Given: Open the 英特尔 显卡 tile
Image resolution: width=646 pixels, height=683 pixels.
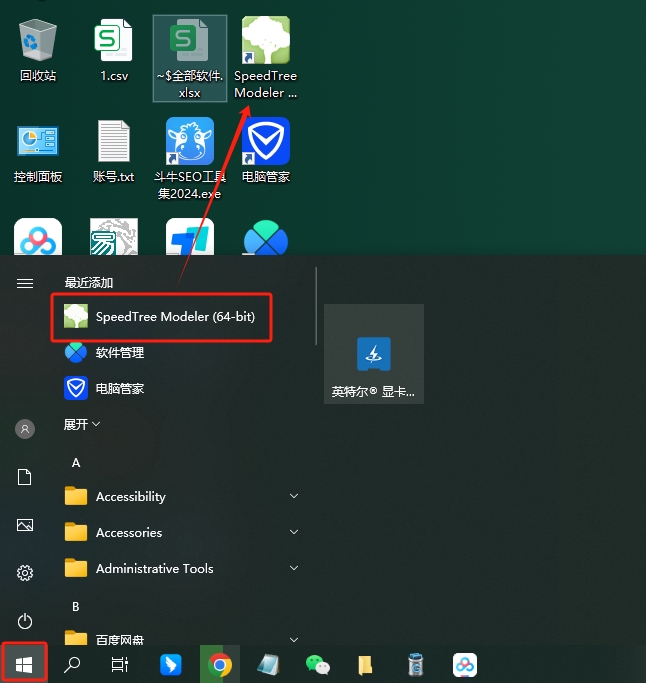Looking at the screenshot, I should (374, 354).
